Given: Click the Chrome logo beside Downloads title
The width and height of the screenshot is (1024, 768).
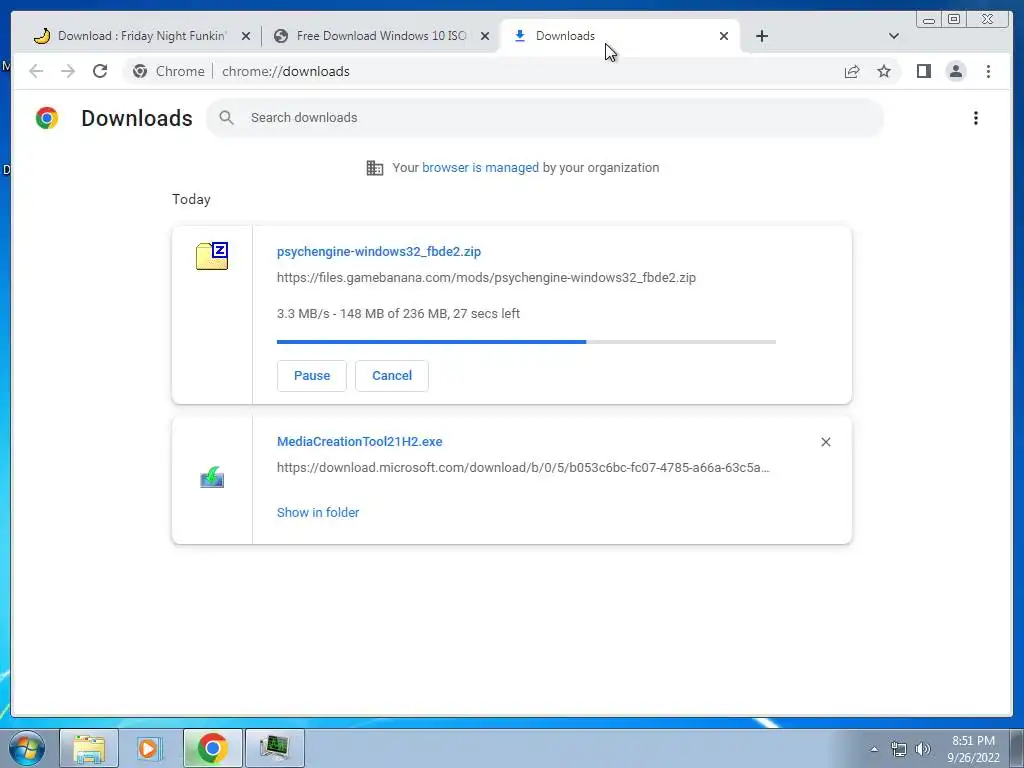Looking at the screenshot, I should (x=47, y=118).
